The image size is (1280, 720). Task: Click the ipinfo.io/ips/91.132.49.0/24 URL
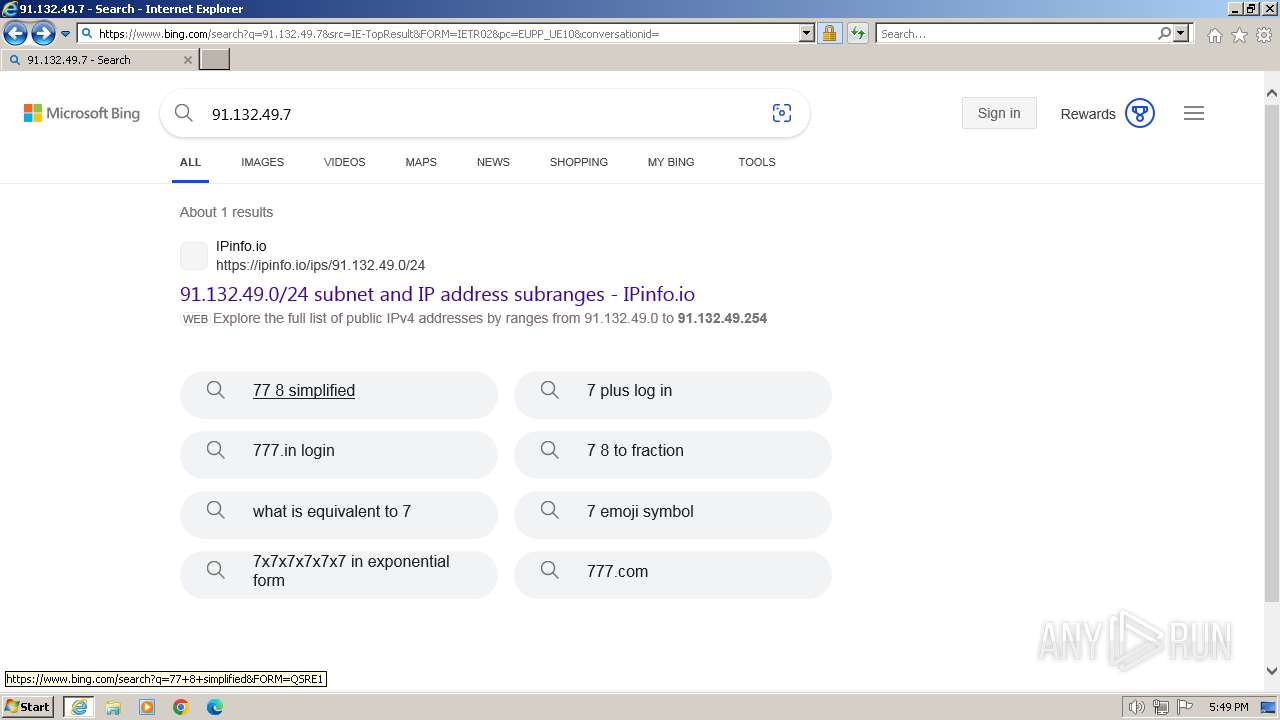point(320,265)
